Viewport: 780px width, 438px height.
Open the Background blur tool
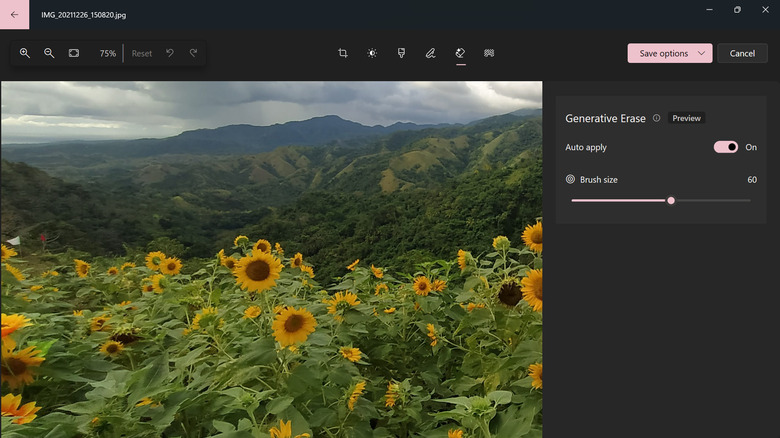click(489, 53)
